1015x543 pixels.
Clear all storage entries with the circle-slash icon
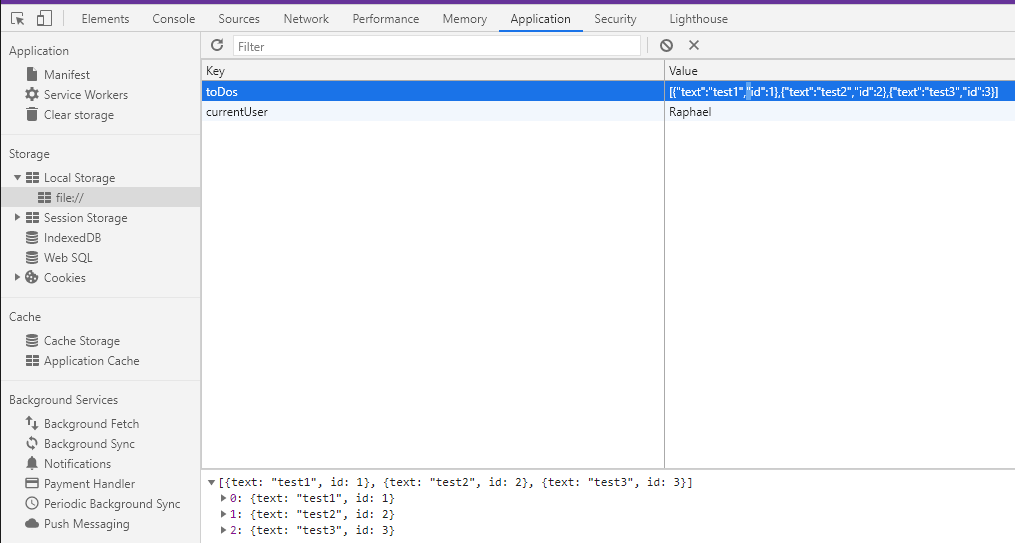tap(666, 45)
